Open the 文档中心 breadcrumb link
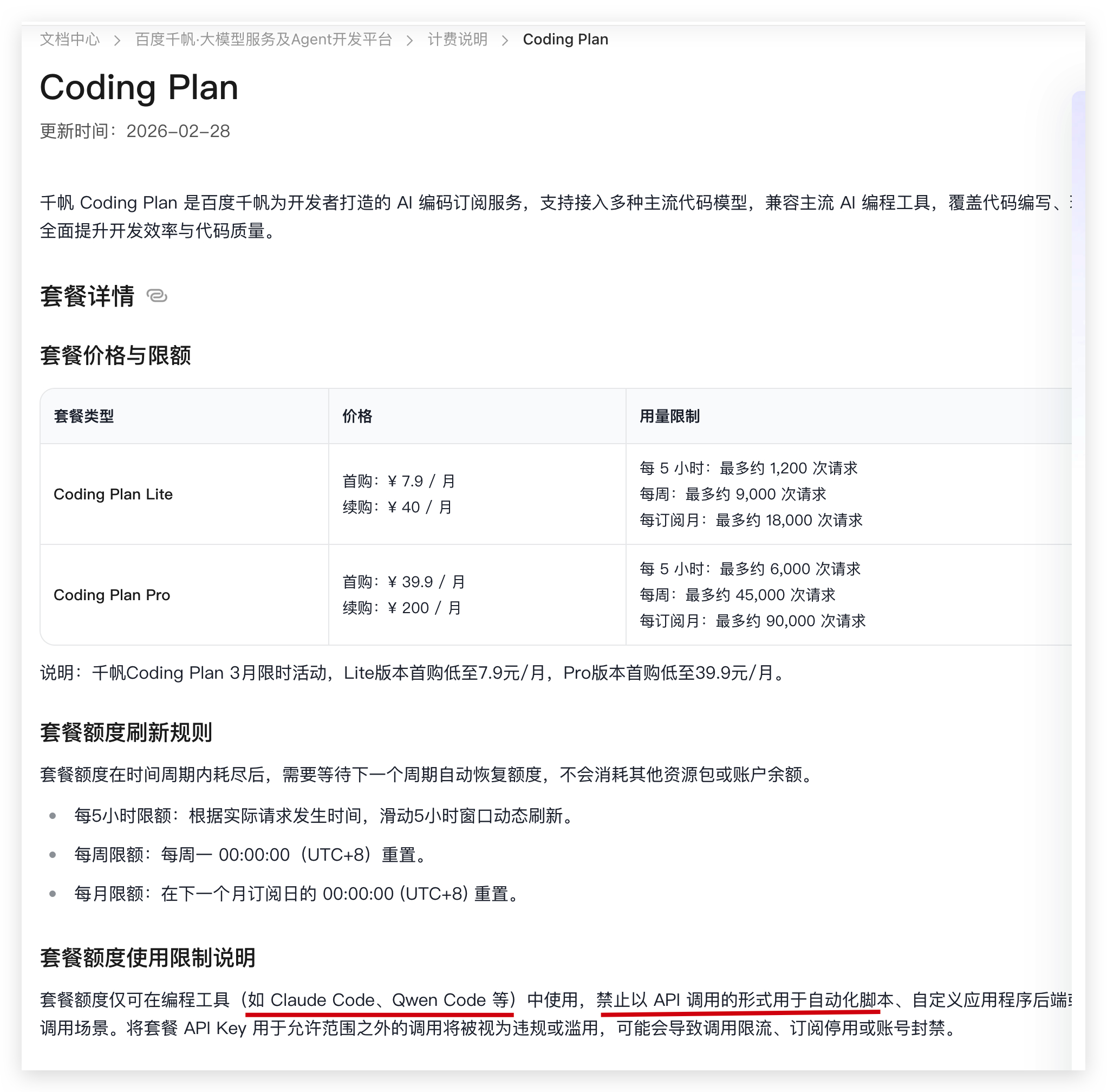The width and height of the screenshot is (1107, 1092). point(69,40)
